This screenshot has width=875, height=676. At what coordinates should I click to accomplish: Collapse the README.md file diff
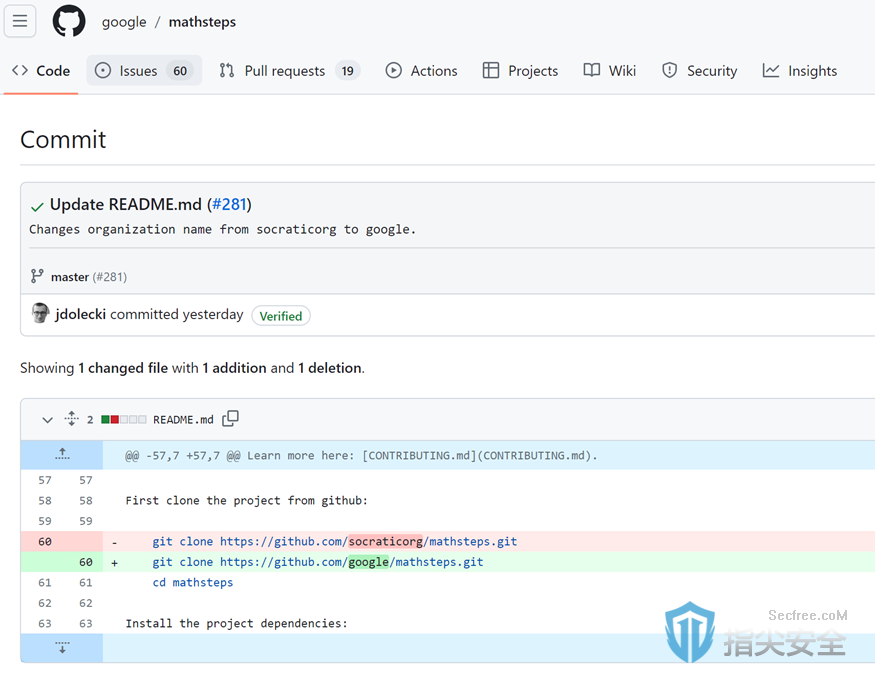pos(47,420)
